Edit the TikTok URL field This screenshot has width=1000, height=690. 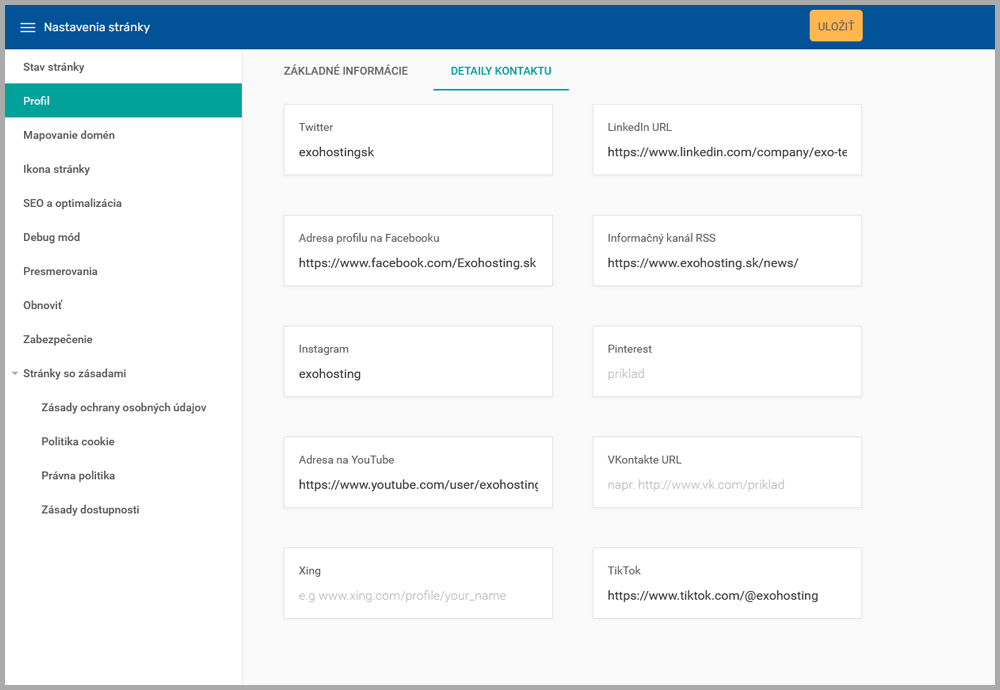click(x=726, y=595)
